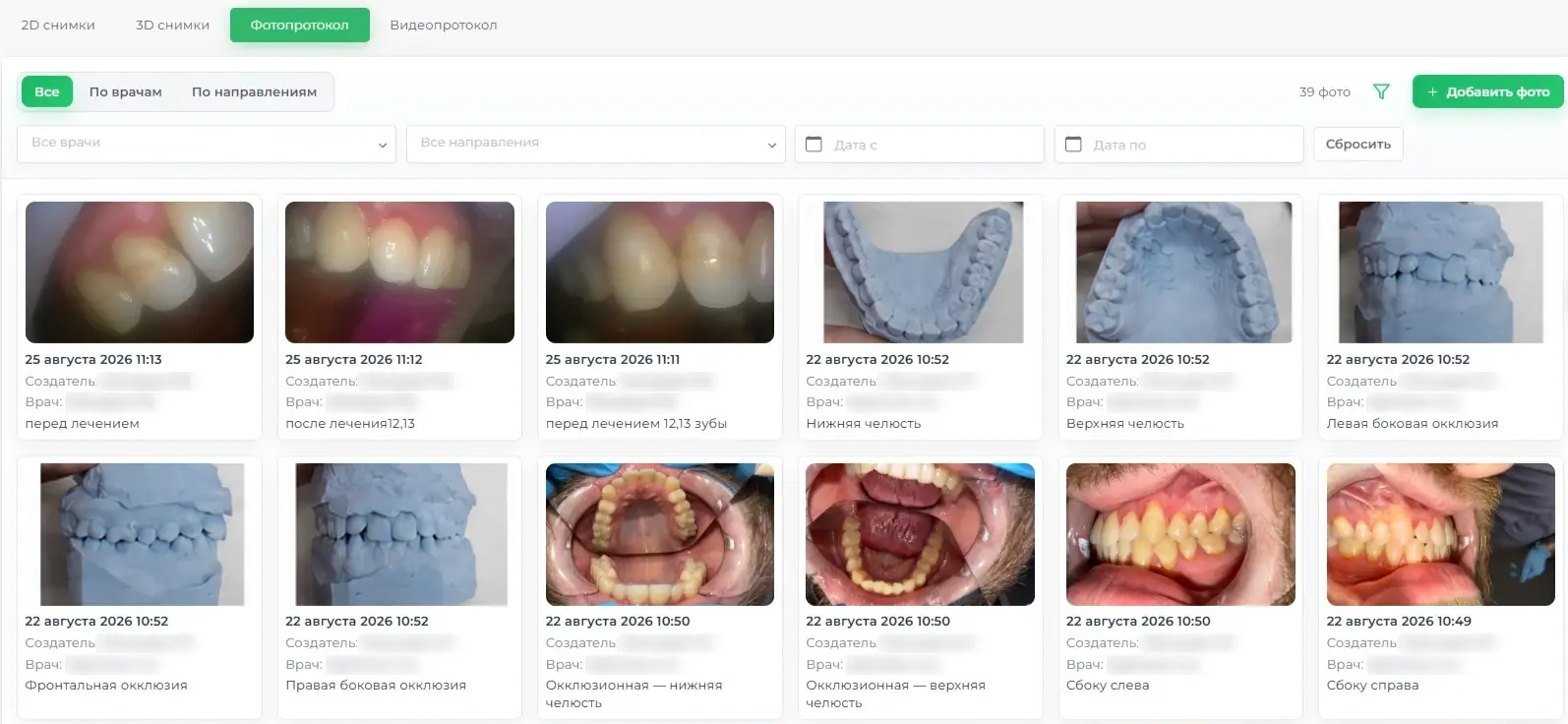This screenshot has height=724, width=1568.
Task: Open 'Фронтальная окклюзия' cast thumbnail
Action: pos(142,534)
